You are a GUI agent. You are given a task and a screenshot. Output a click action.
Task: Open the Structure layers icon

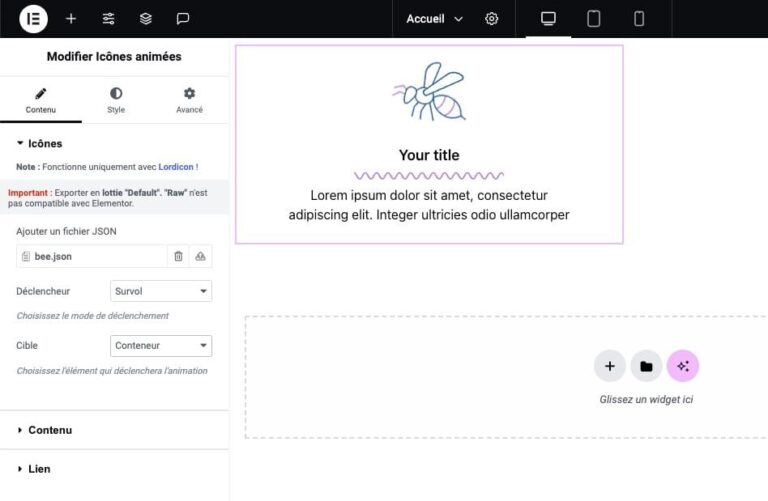coord(145,19)
